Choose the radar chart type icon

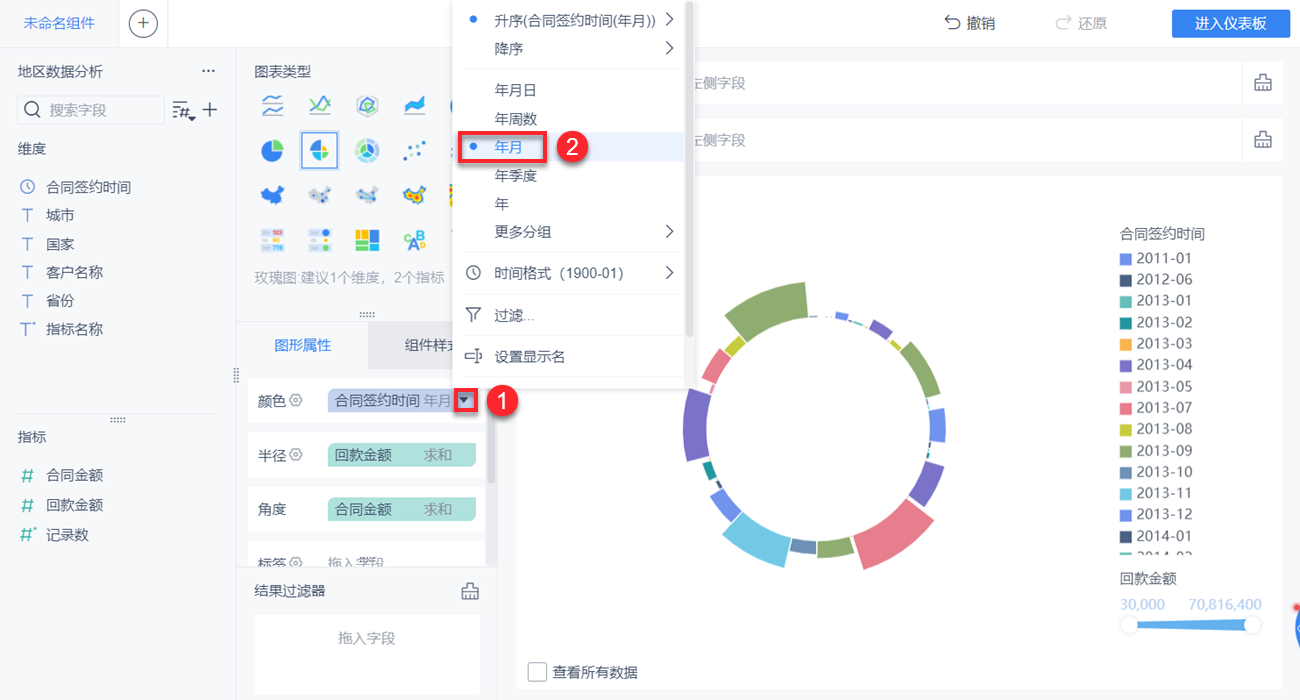[x=368, y=105]
